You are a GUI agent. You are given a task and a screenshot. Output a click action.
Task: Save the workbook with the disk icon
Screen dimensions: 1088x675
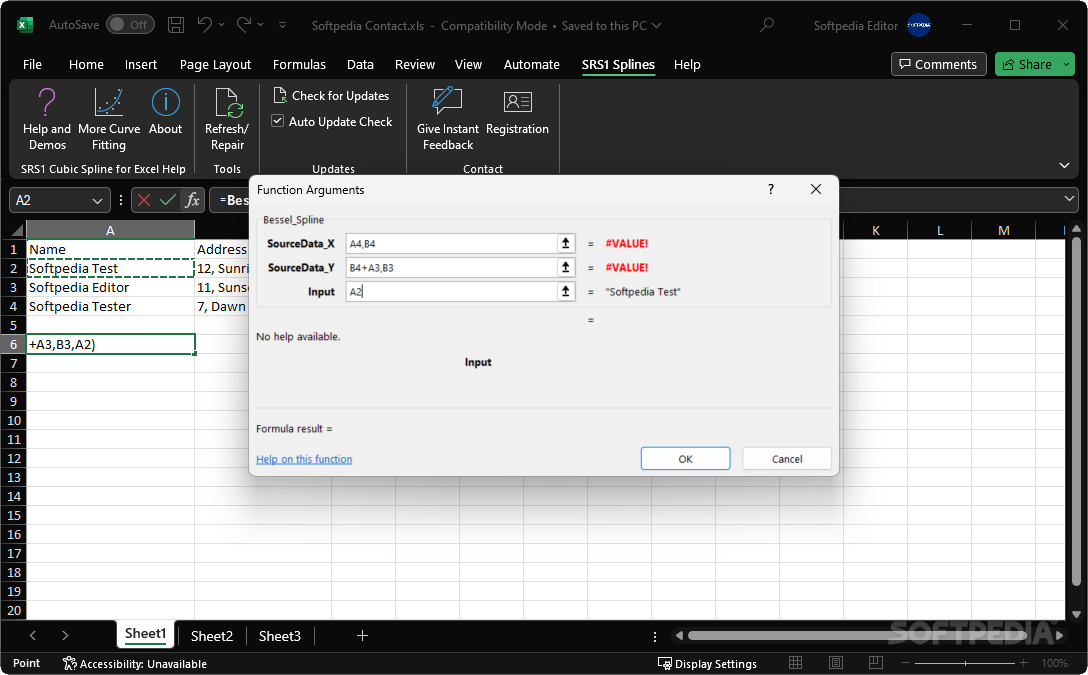pyautogui.click(x=176, y=25)
